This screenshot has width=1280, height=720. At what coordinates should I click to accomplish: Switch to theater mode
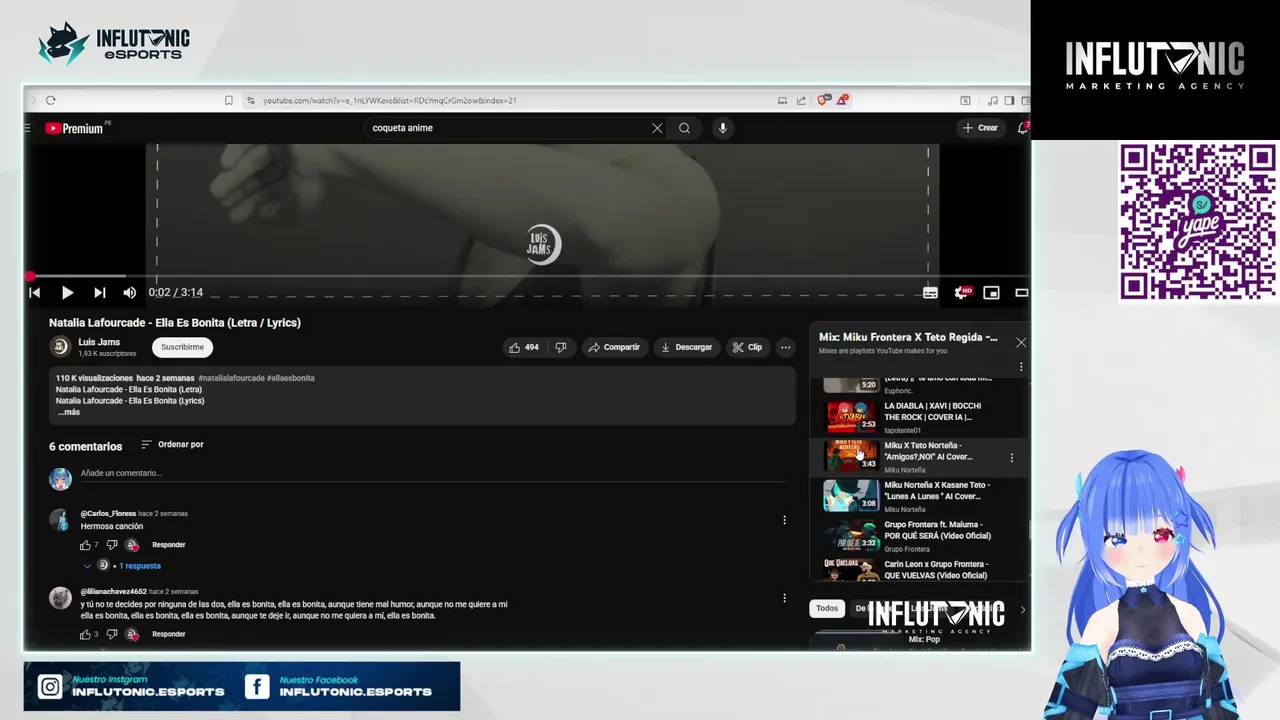[x=1021, y=293]
